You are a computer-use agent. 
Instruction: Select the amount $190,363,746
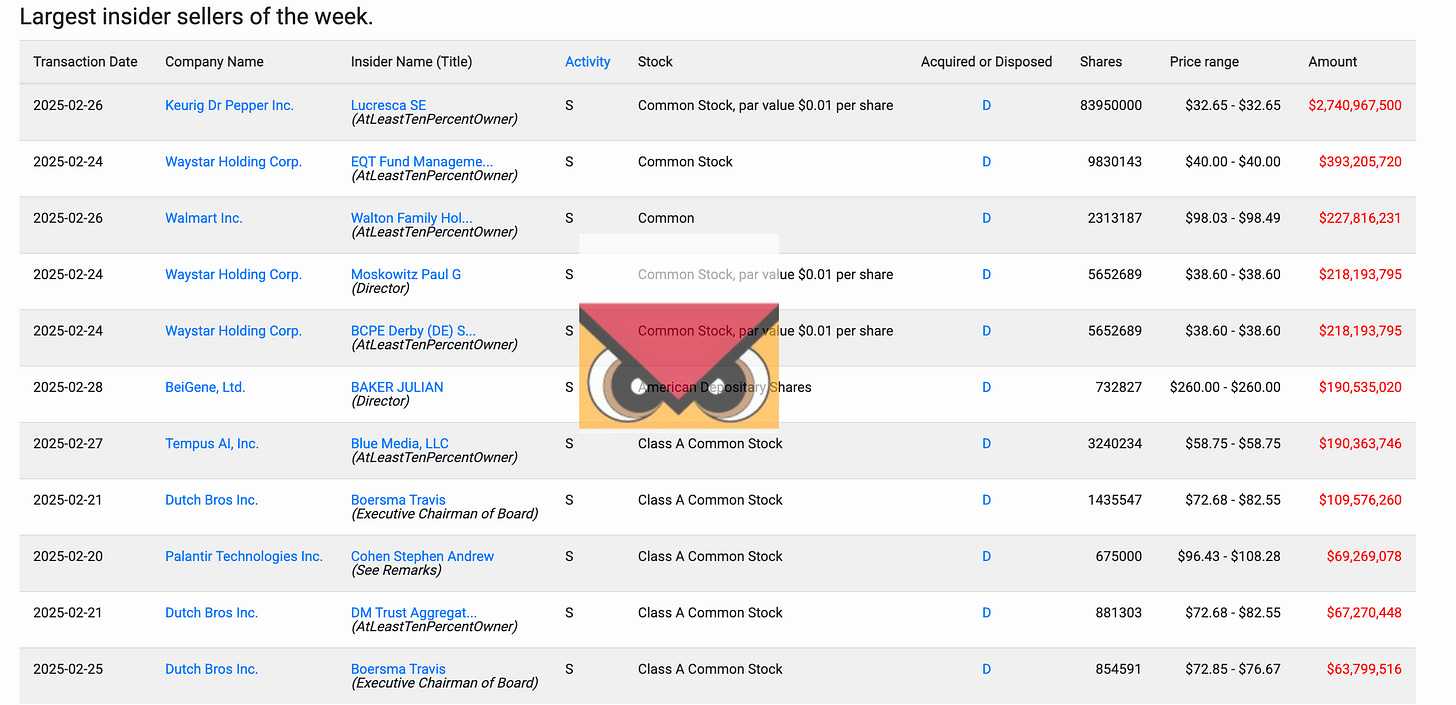1360,443
